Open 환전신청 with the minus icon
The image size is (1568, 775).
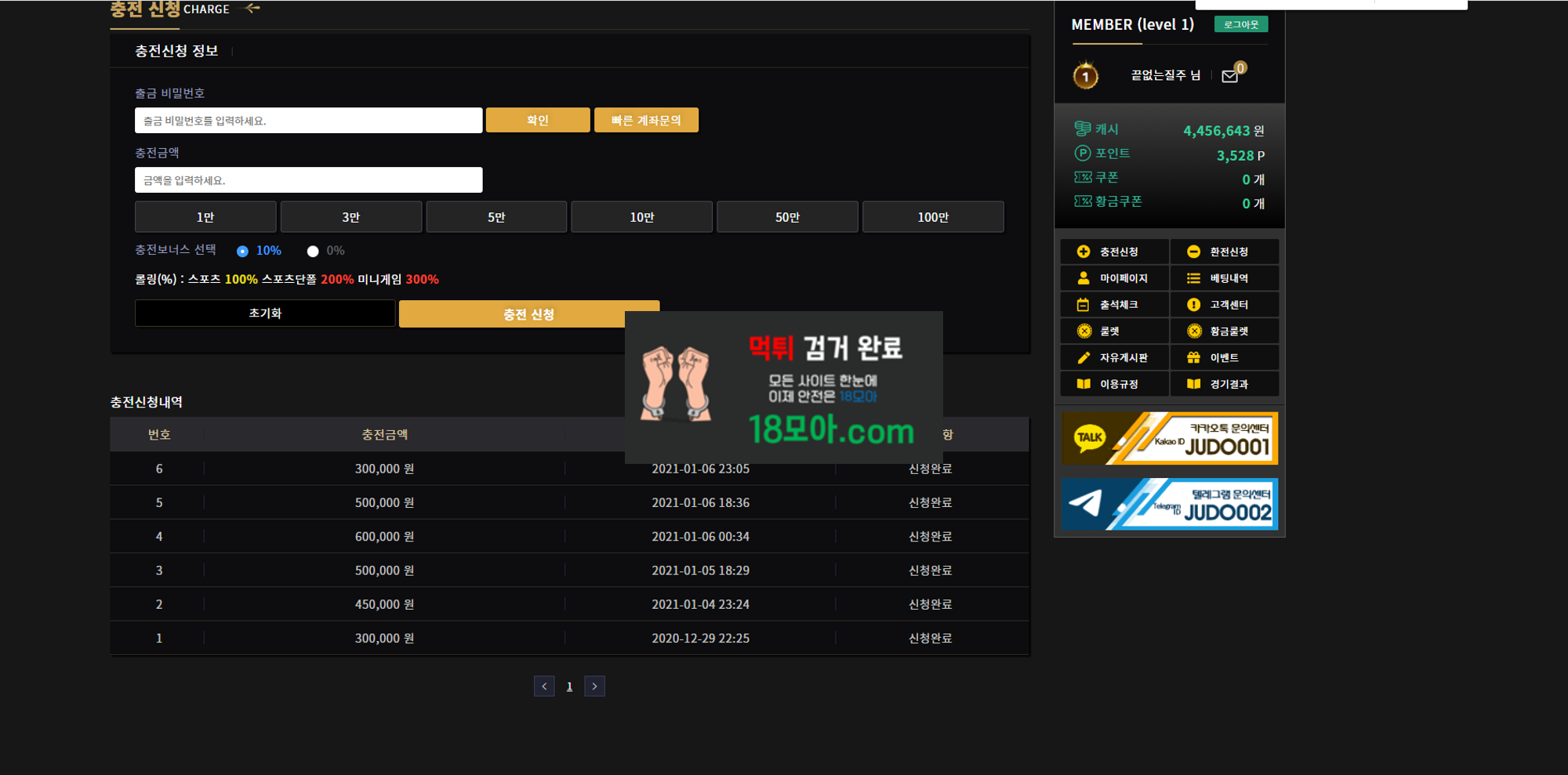1224,252
